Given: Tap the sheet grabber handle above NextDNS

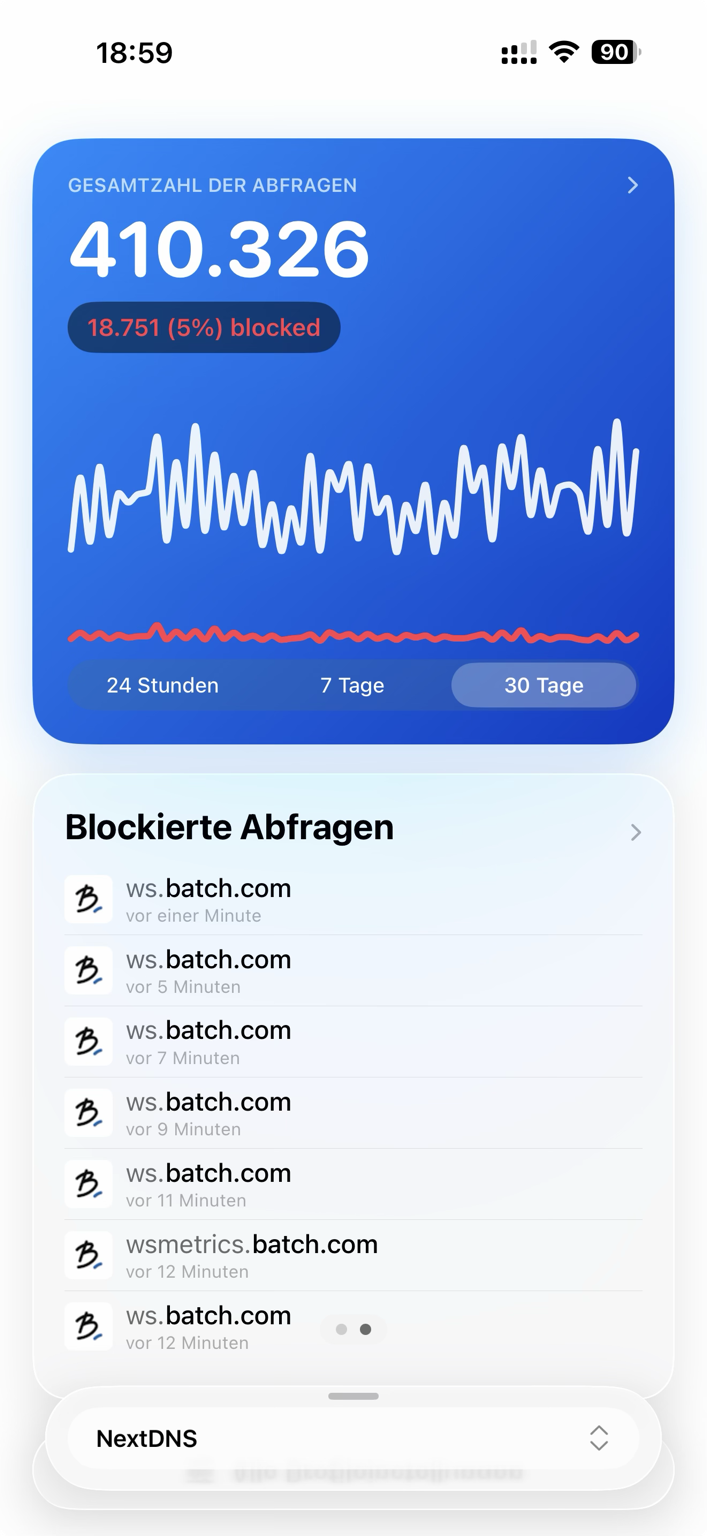Looking at the screenshot, I should coord(353,1396).
